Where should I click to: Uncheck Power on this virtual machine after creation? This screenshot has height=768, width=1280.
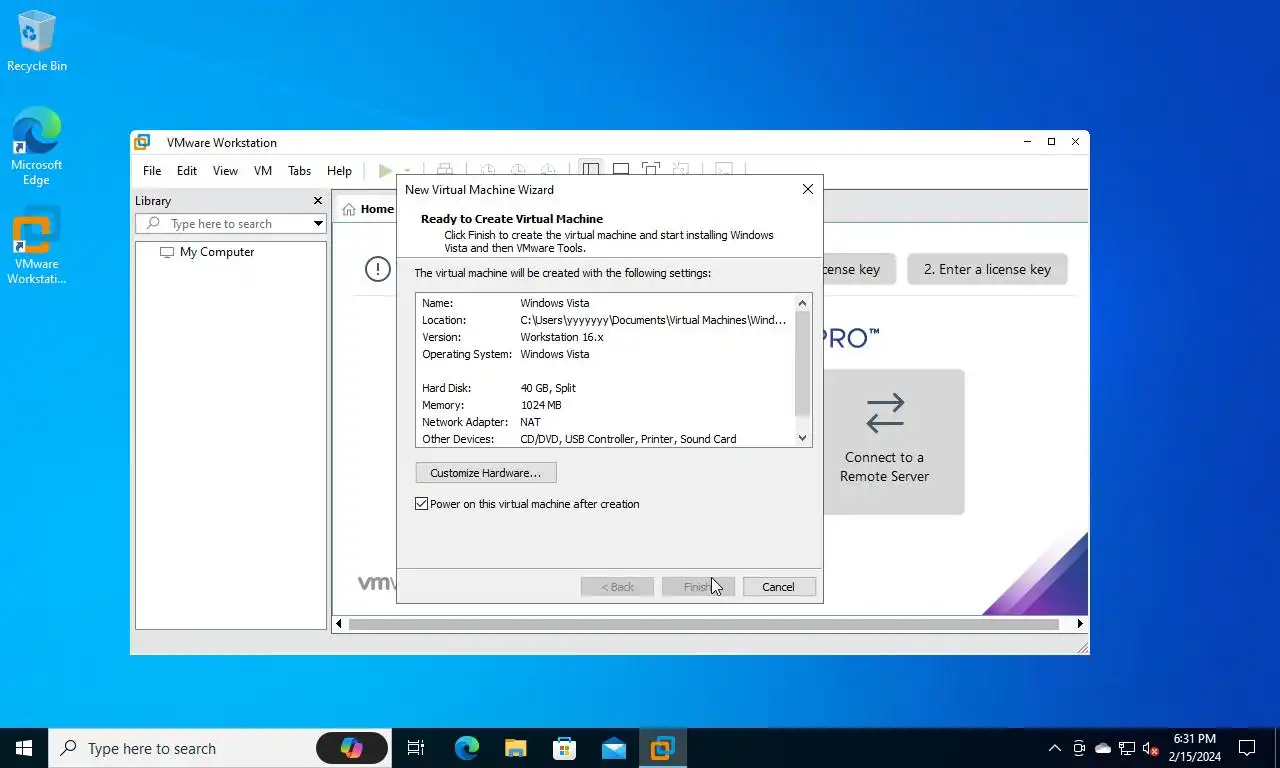pyautogui.click(x=422, y=504)
